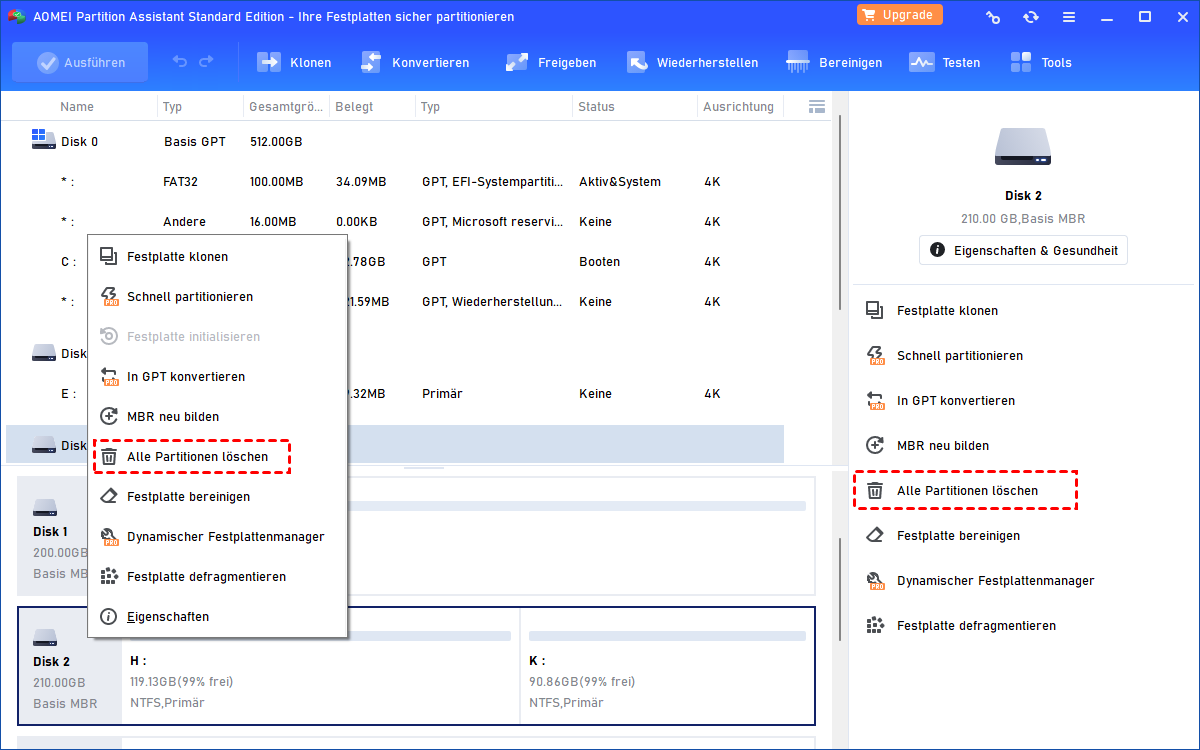Select Festplatte defragmentieren in context menu
Screen dimensions: 1200x750
(217, 577)
